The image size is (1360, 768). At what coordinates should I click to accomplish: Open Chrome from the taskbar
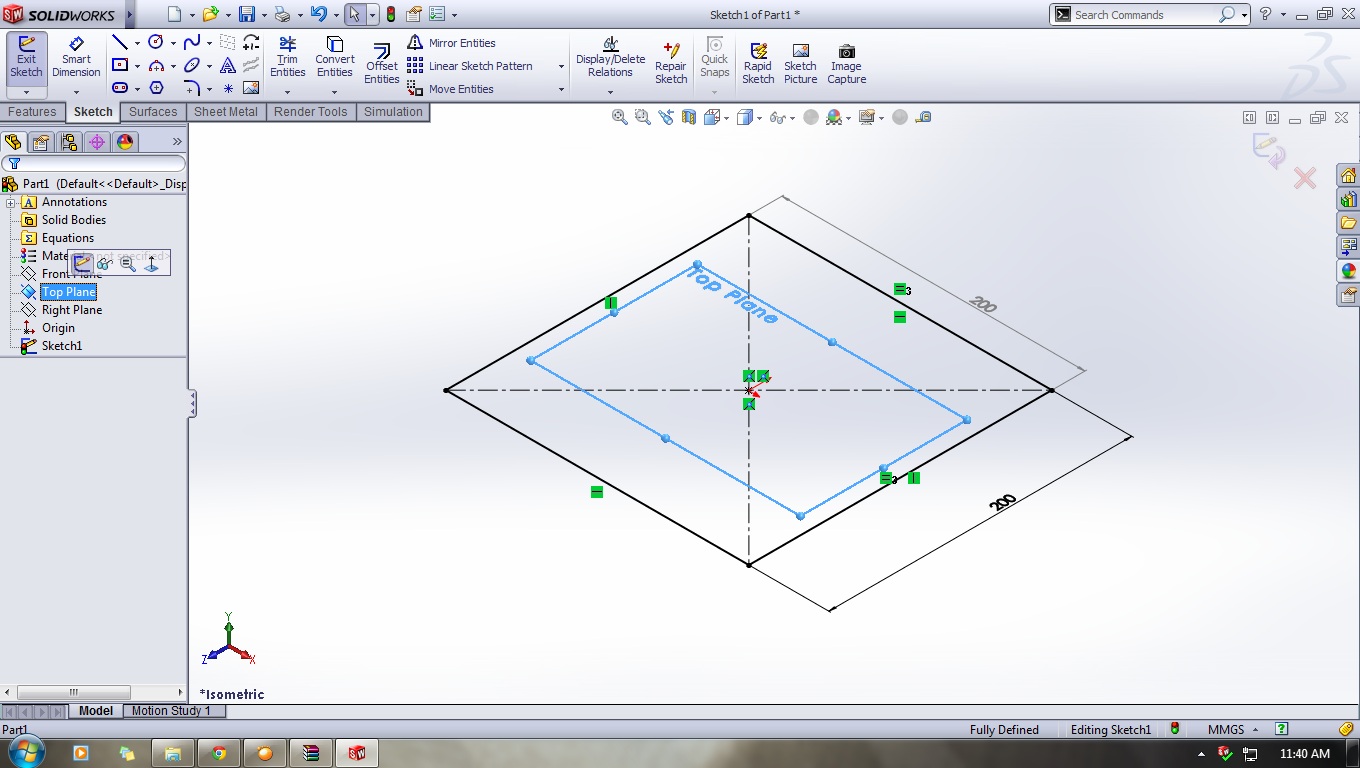(219, 753)
